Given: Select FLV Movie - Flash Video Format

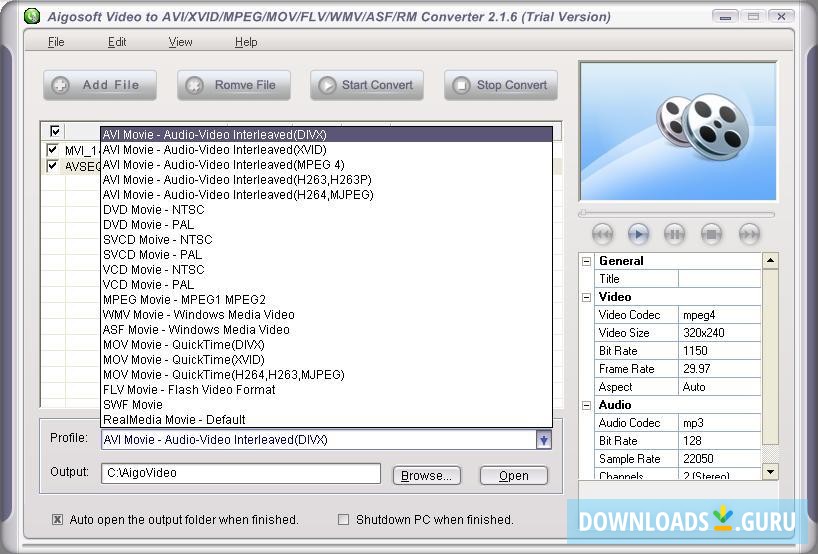Looking at the screenshot, I should (326, 390).
